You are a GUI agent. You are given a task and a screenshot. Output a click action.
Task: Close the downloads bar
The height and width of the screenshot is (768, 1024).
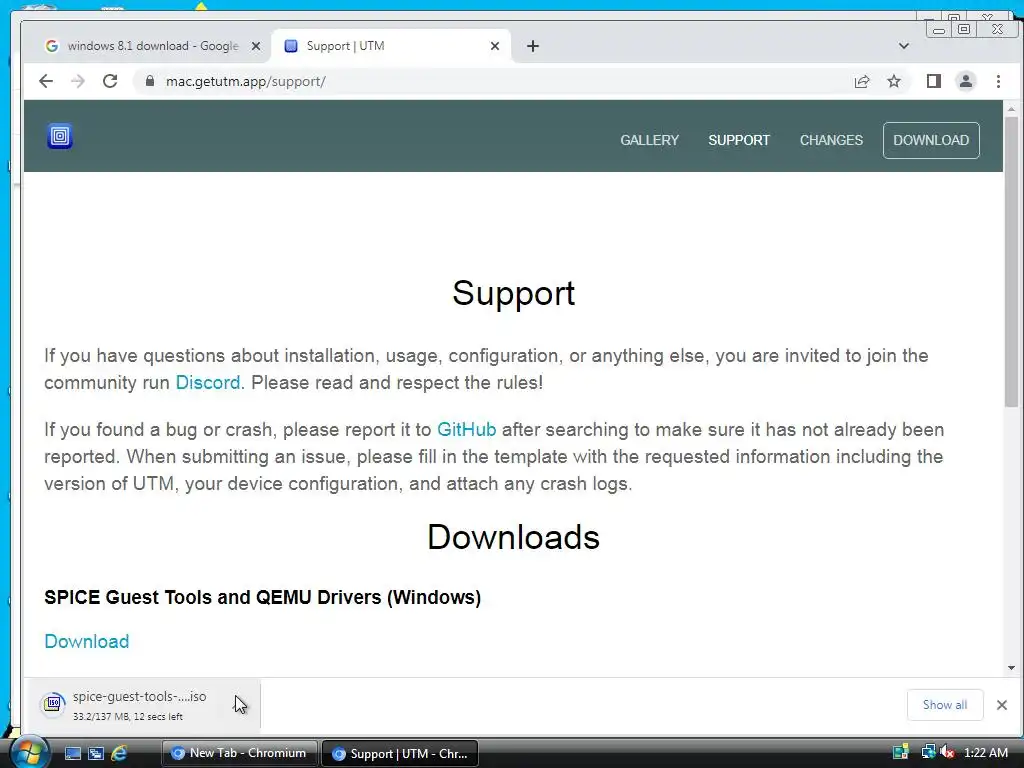[x=1001, y=705]
